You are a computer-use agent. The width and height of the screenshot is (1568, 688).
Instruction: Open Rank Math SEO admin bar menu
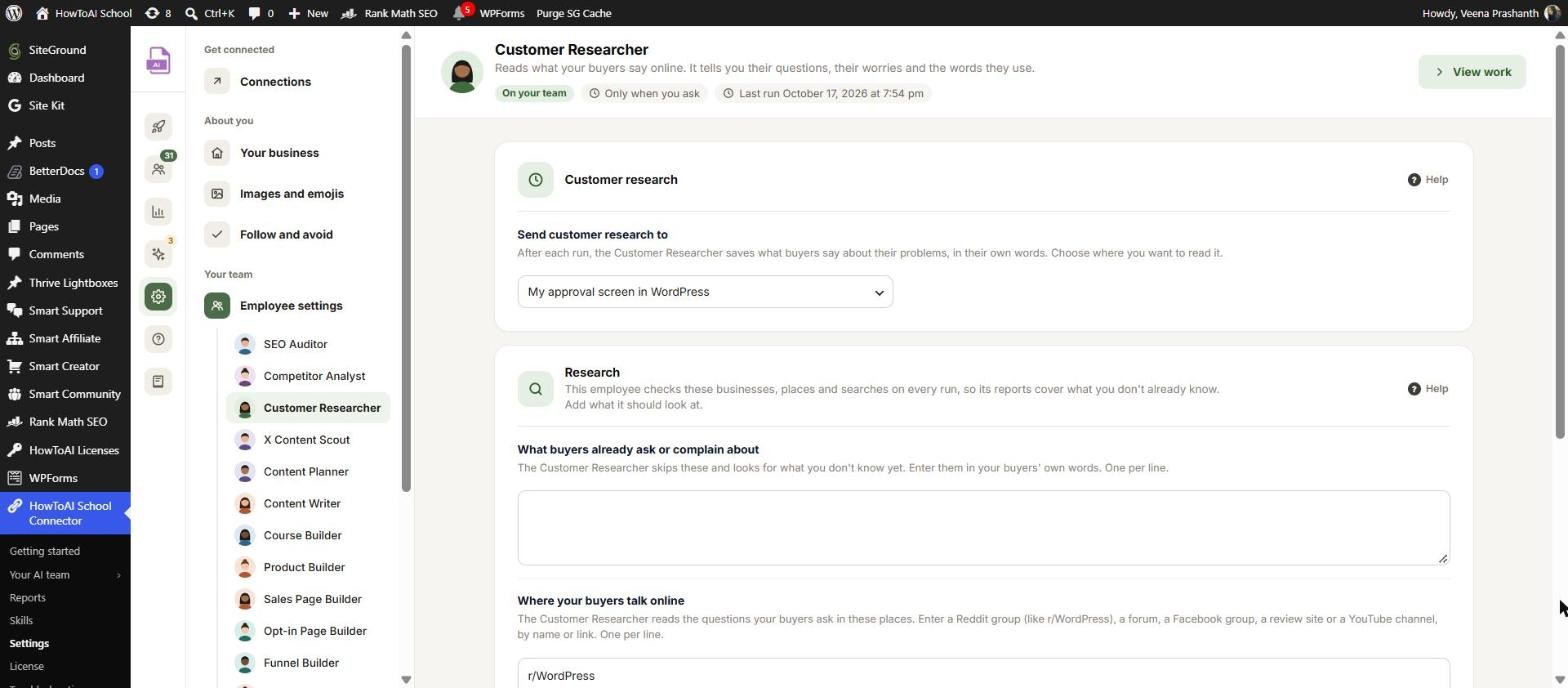click(389, 13)
